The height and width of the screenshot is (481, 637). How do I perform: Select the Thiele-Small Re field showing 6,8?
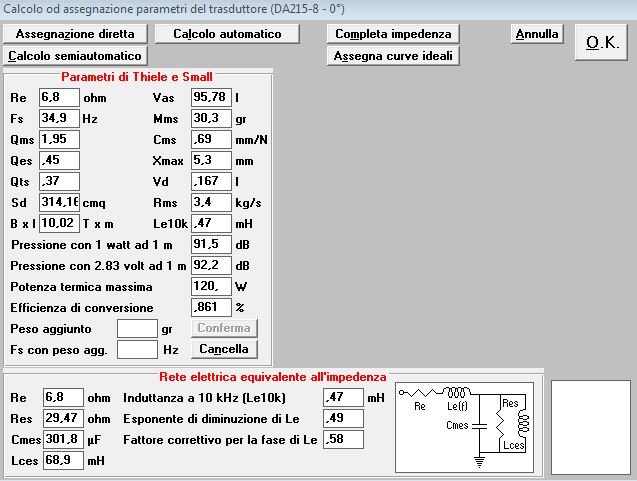pyautogui.click(x=59, y=98)
